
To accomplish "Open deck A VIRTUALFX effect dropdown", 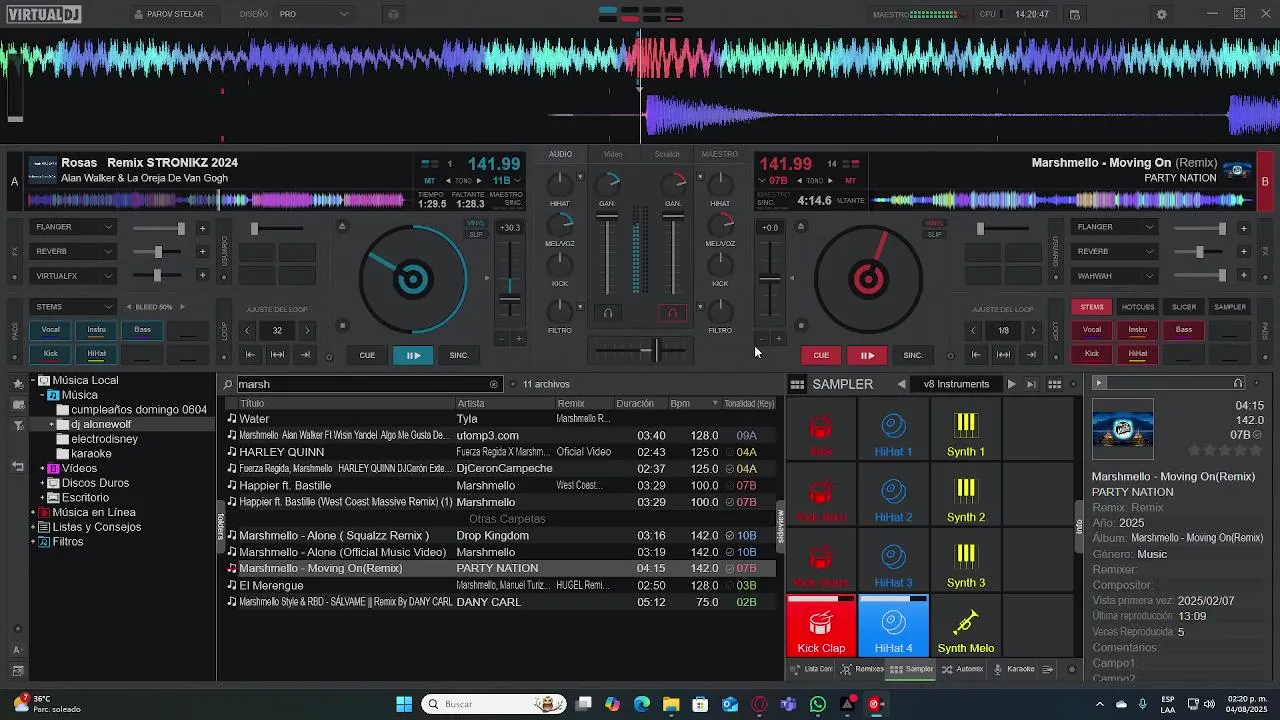I will coord(74,276).
